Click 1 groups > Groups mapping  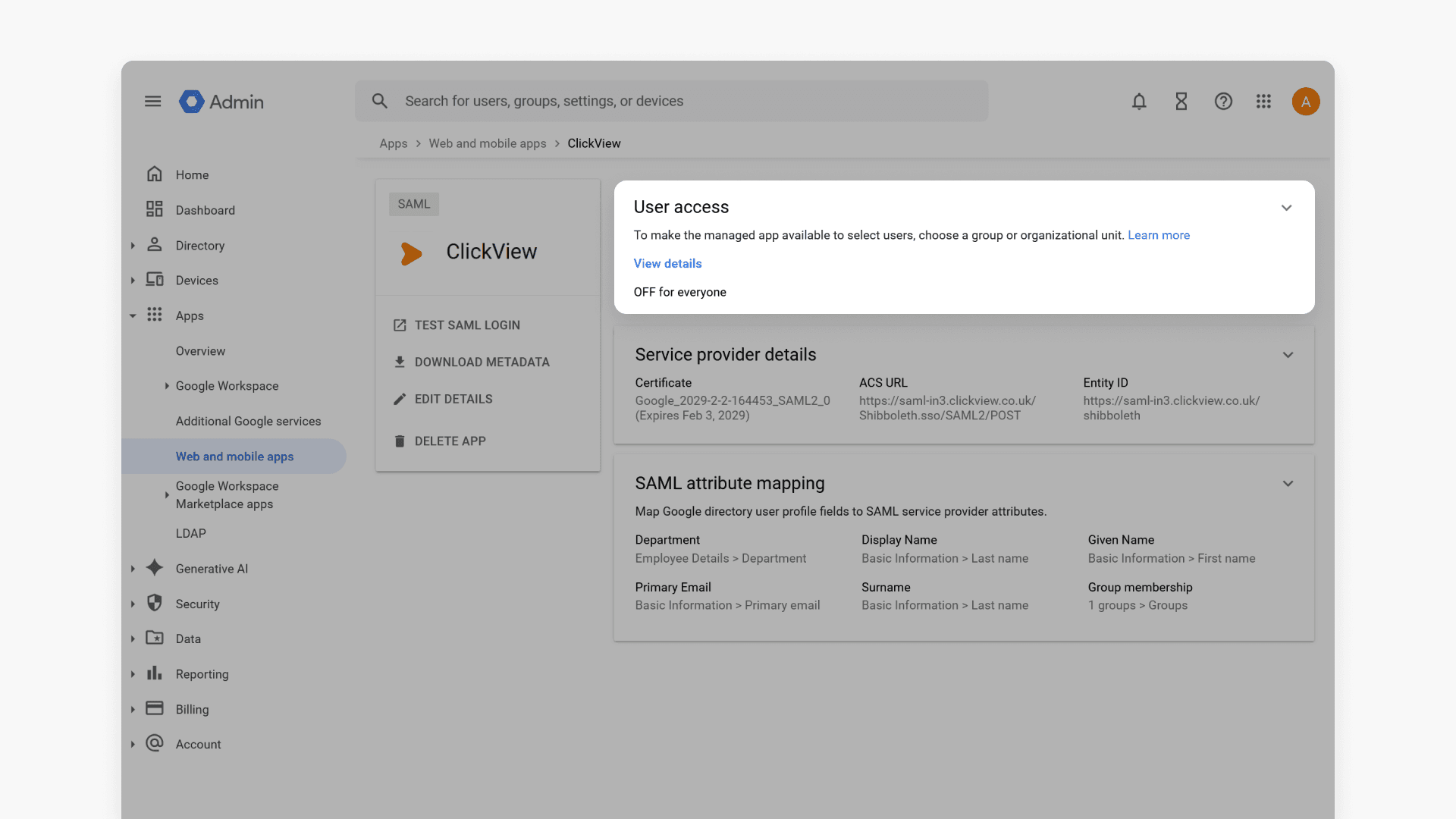pyautogui.click(x=1137, y=606)
